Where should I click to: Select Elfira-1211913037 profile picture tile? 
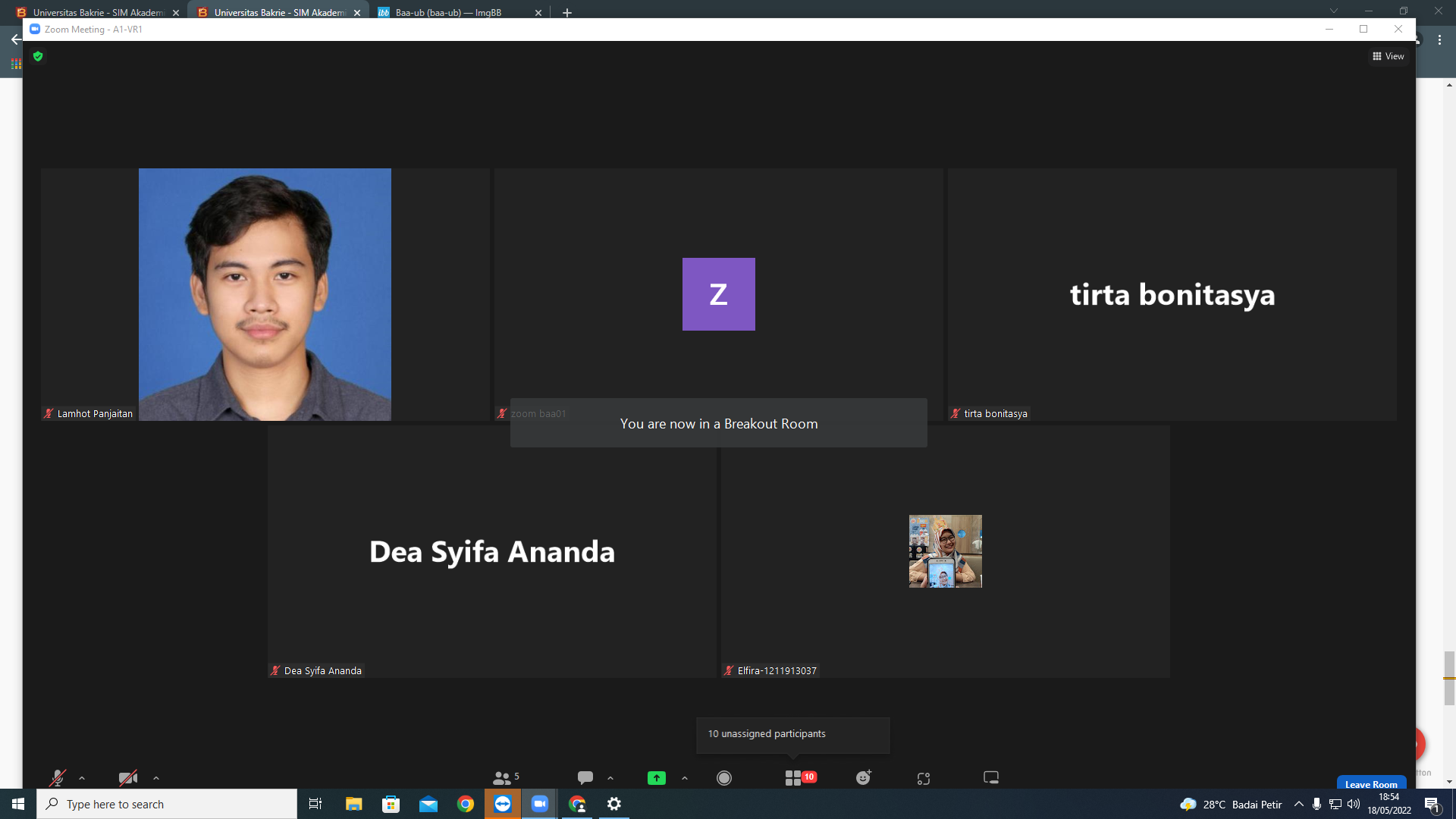[x=945, y=551]
